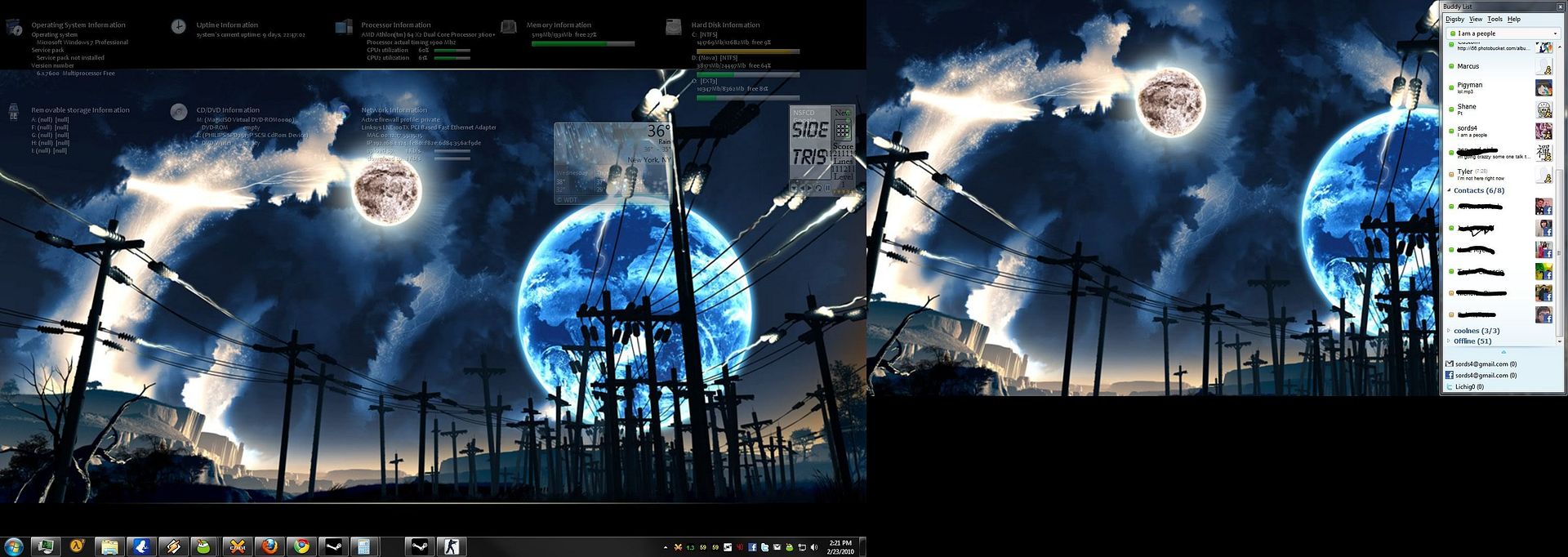1568x557 pixels.
Task: Open the Digsby menu in Buddy List
Action: [1454, 19]
